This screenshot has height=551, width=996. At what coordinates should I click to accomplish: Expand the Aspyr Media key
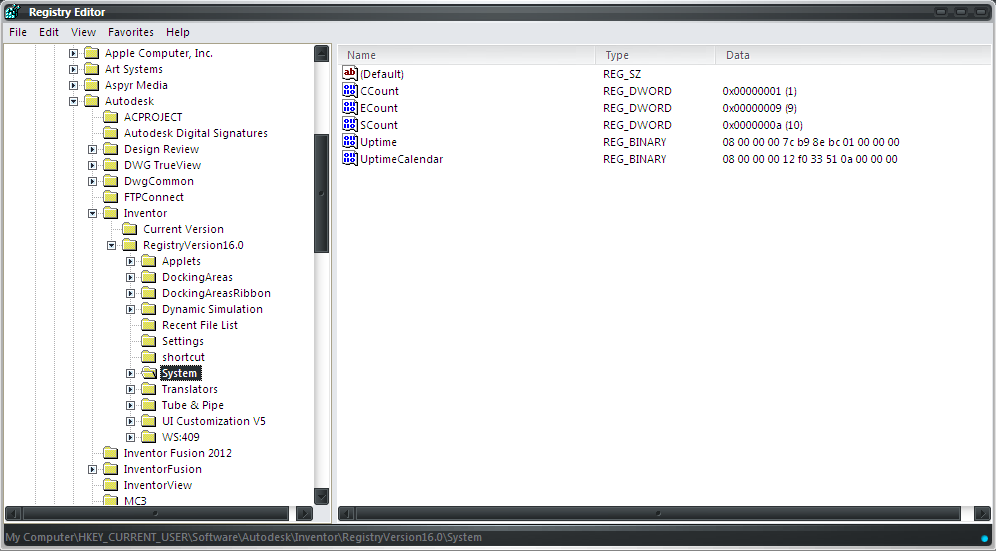(x=74, y=85)
